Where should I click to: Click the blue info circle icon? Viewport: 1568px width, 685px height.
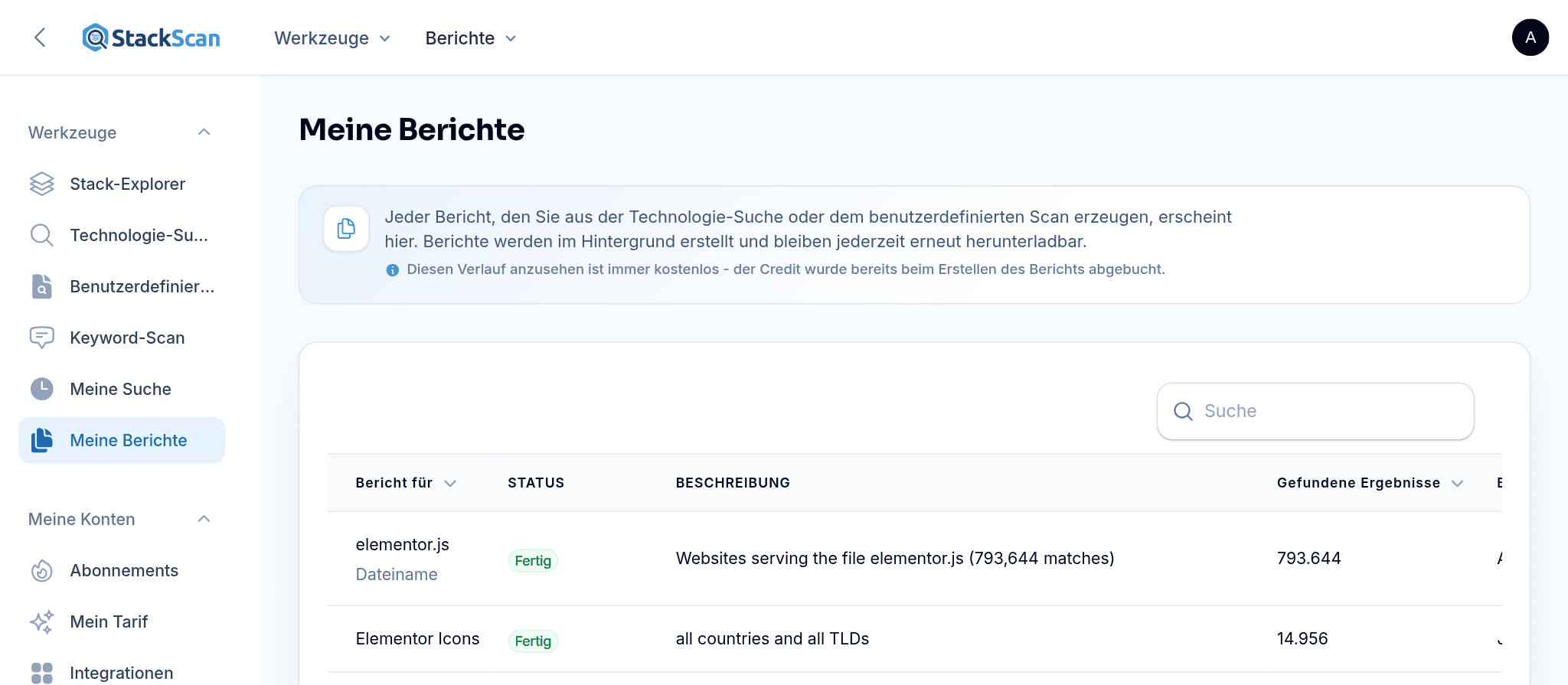[393, 270]
